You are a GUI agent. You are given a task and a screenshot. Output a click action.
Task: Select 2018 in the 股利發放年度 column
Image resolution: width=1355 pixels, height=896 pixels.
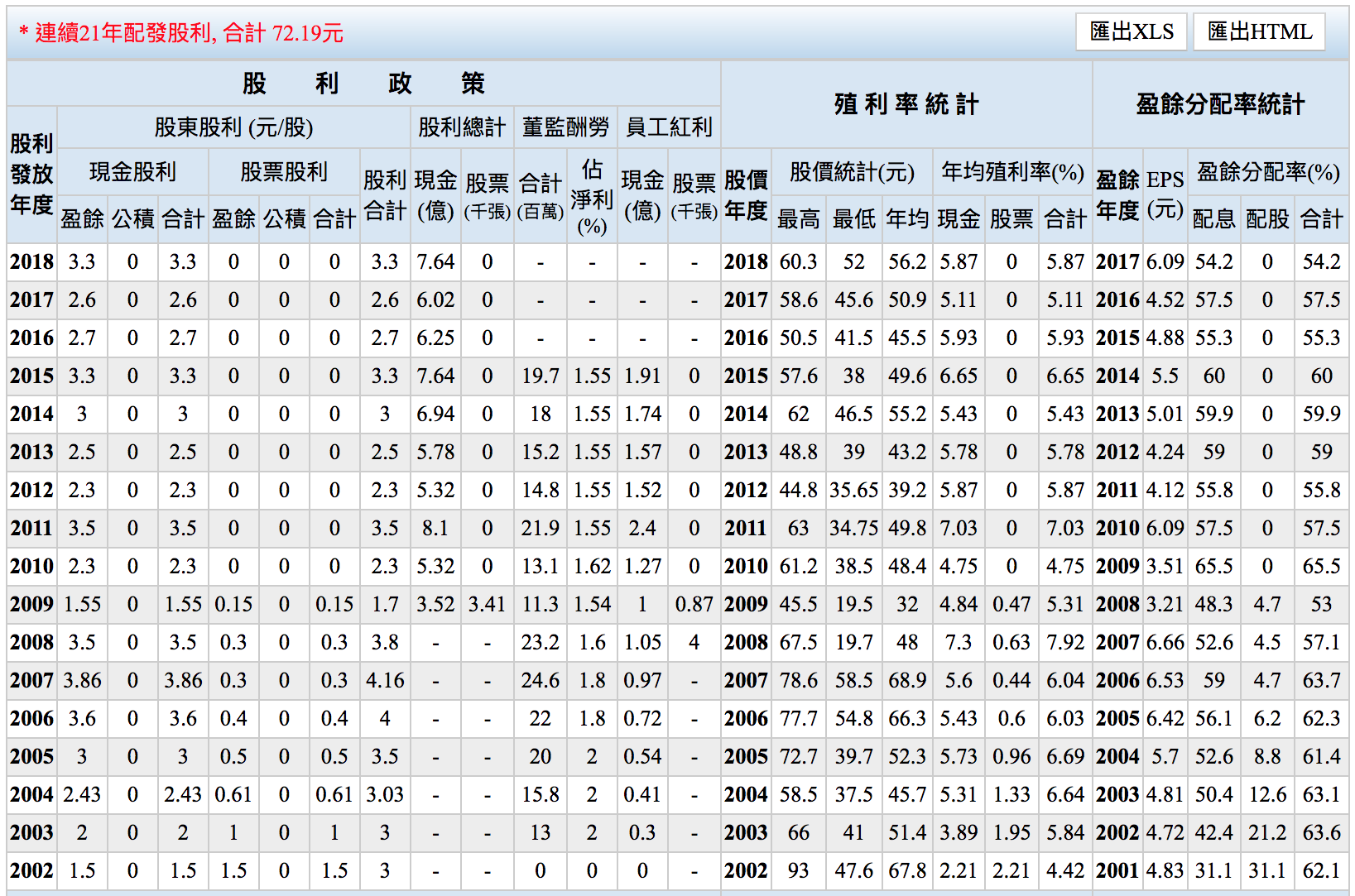pyautogui.click(x=31, y=262)
